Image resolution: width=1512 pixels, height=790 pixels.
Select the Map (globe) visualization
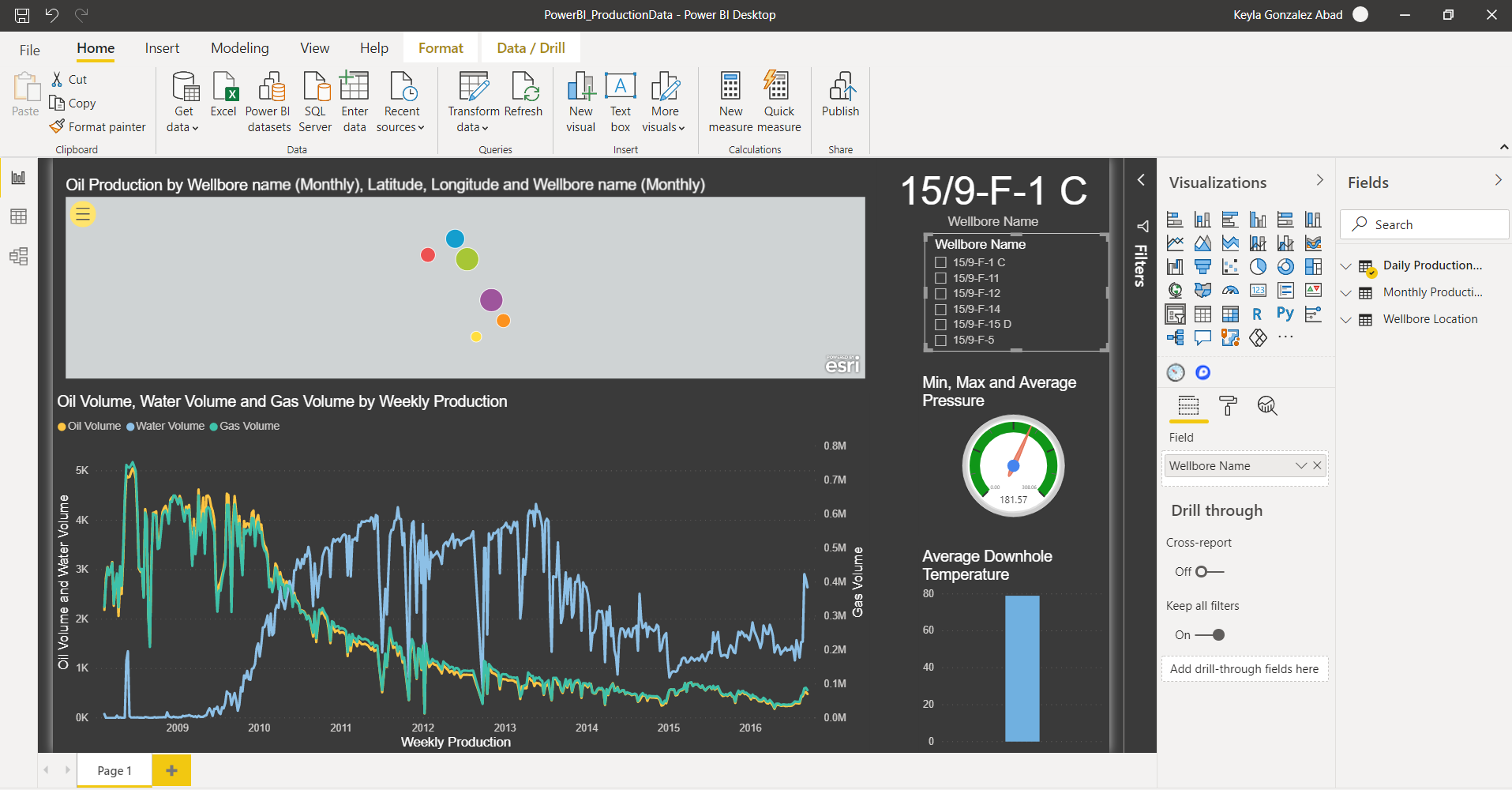pos(1175,290)
